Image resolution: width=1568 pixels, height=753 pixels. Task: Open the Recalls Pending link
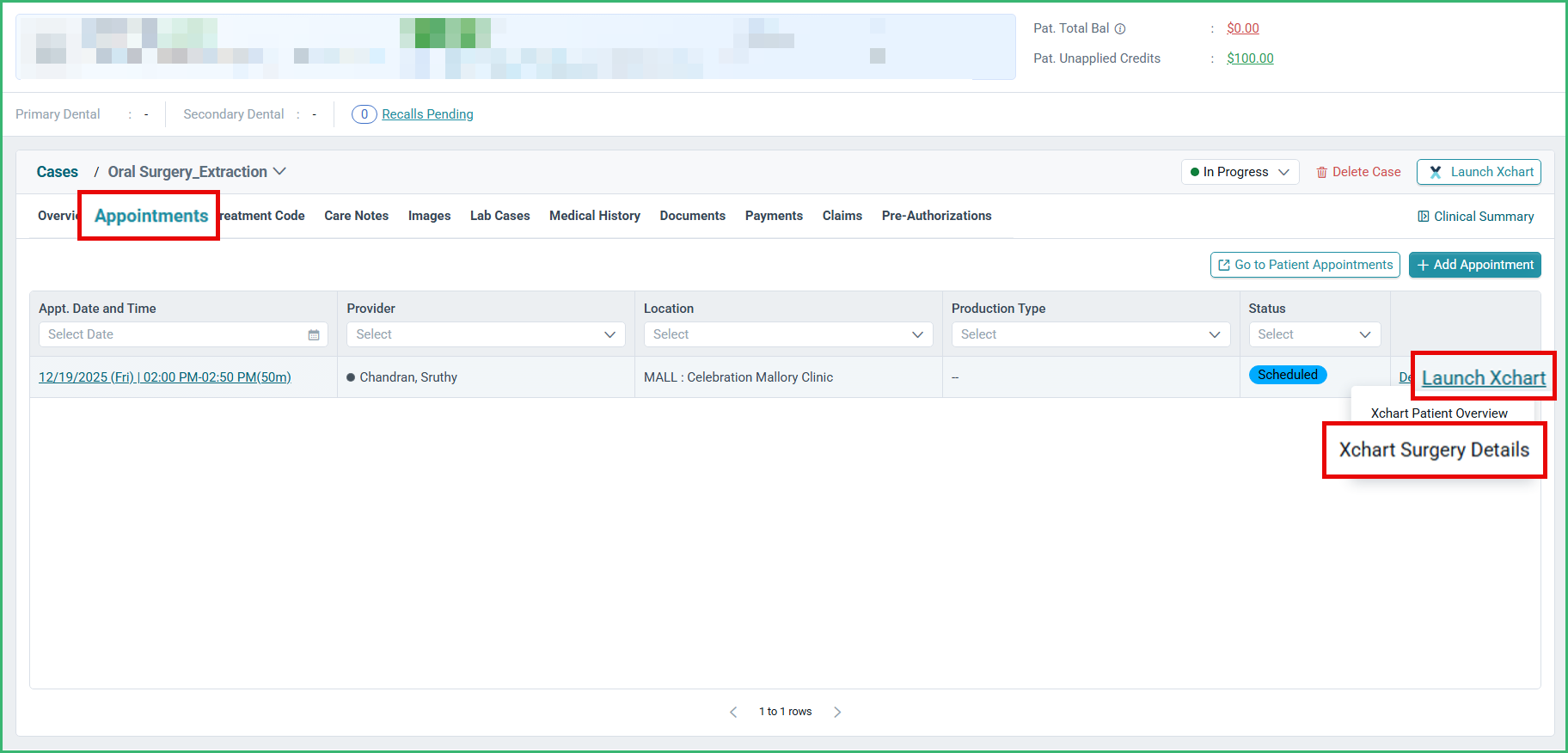pyautogui.click(x=427, y=114)
